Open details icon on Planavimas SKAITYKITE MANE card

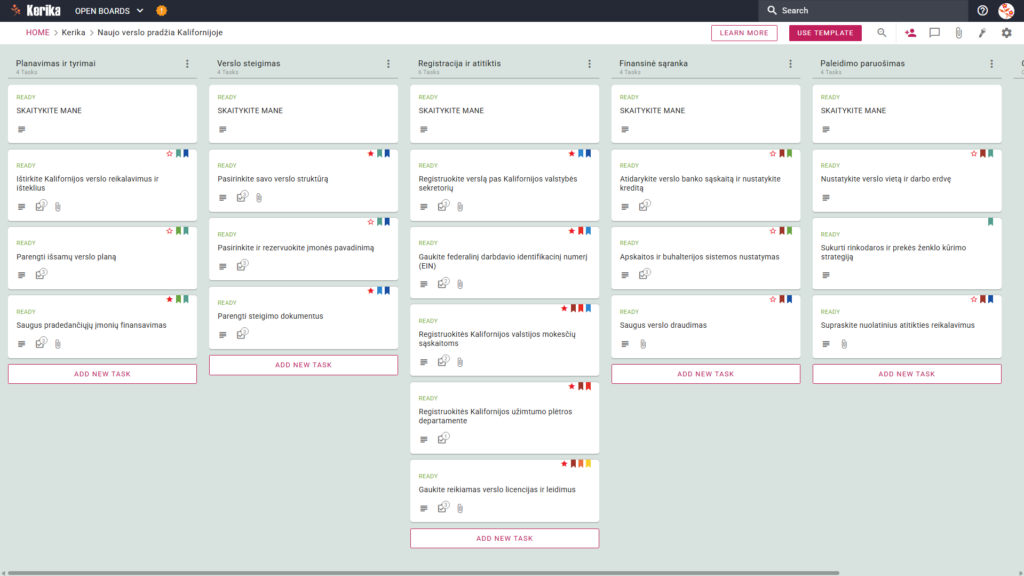[x=22, y=129]
